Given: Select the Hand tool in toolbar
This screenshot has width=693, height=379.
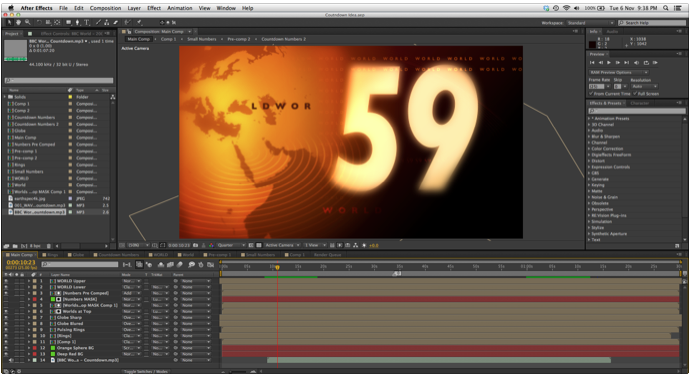Looking at the screenshot, I should click(19, 22).
